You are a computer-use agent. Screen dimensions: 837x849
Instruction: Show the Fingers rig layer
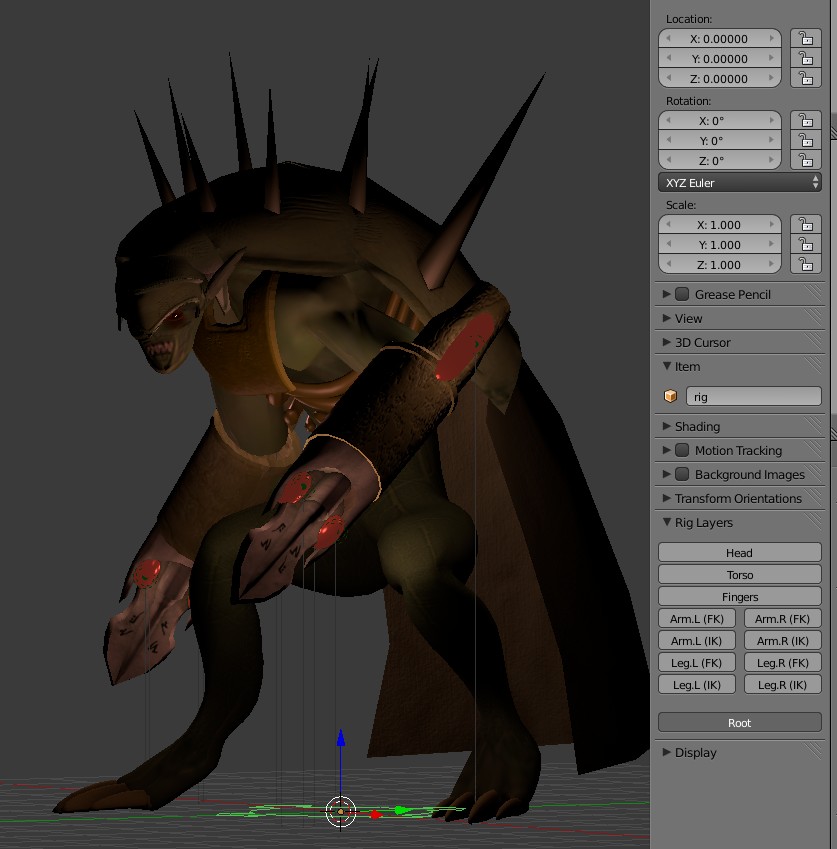(x=739, y=596)
